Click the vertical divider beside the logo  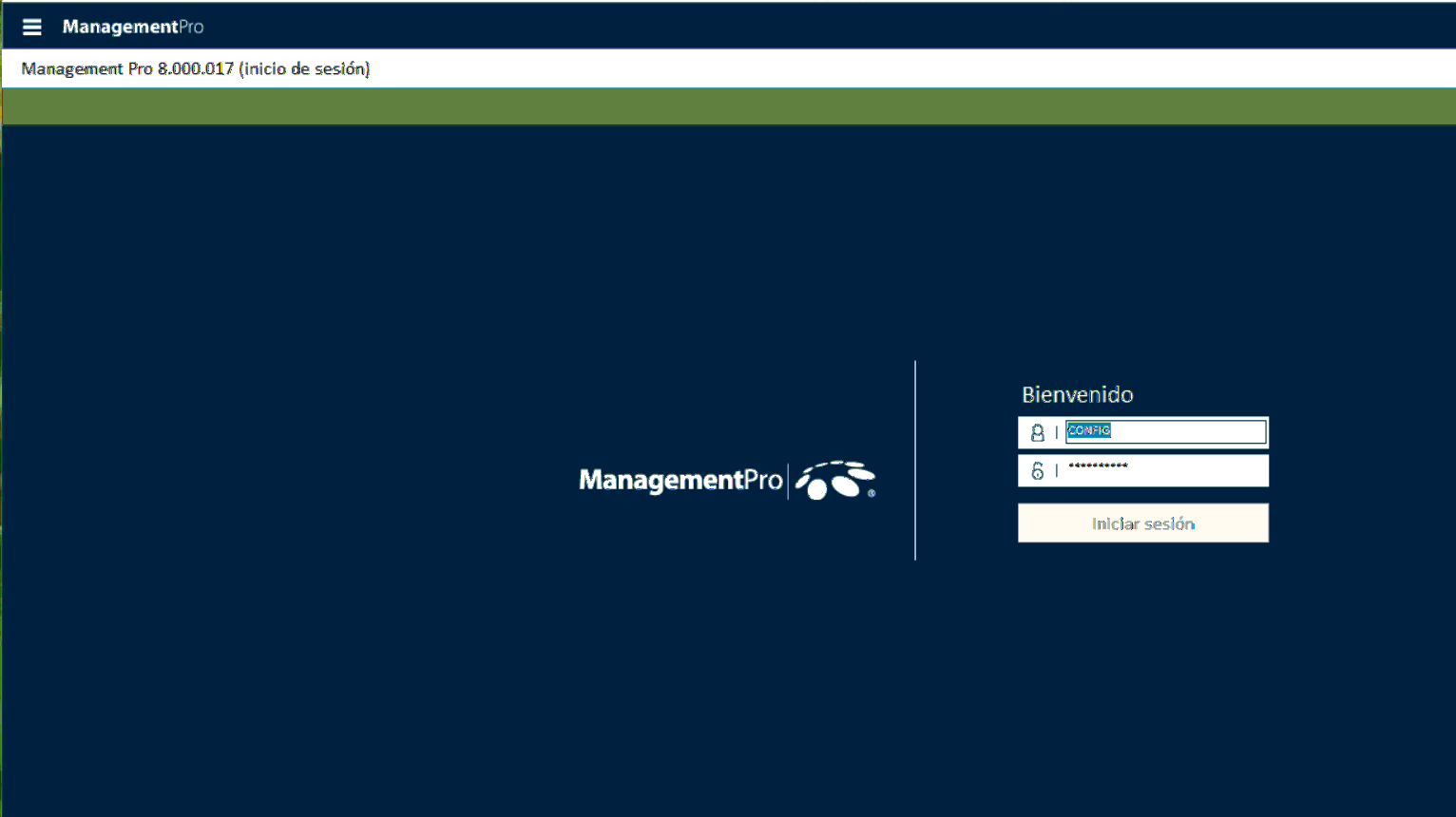tap(915, 461)
